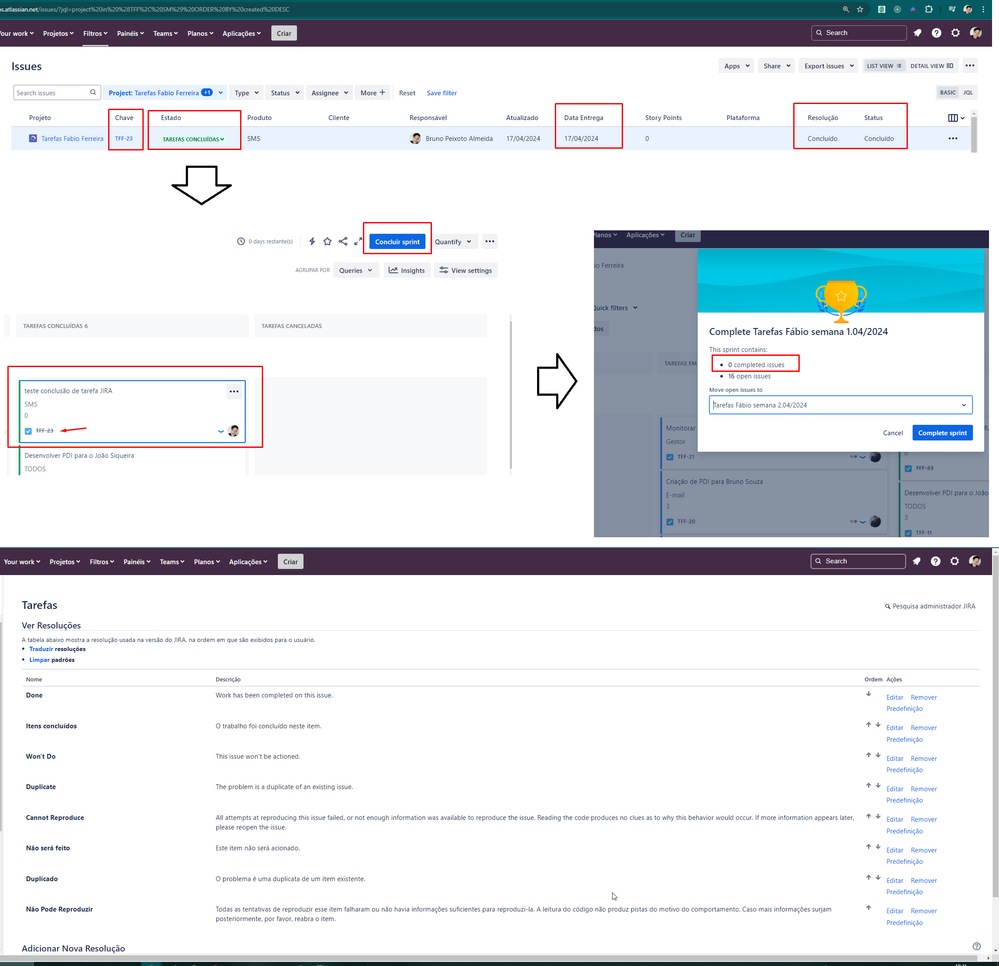Open notifications bell on the Issues page header

pos(917,33)
